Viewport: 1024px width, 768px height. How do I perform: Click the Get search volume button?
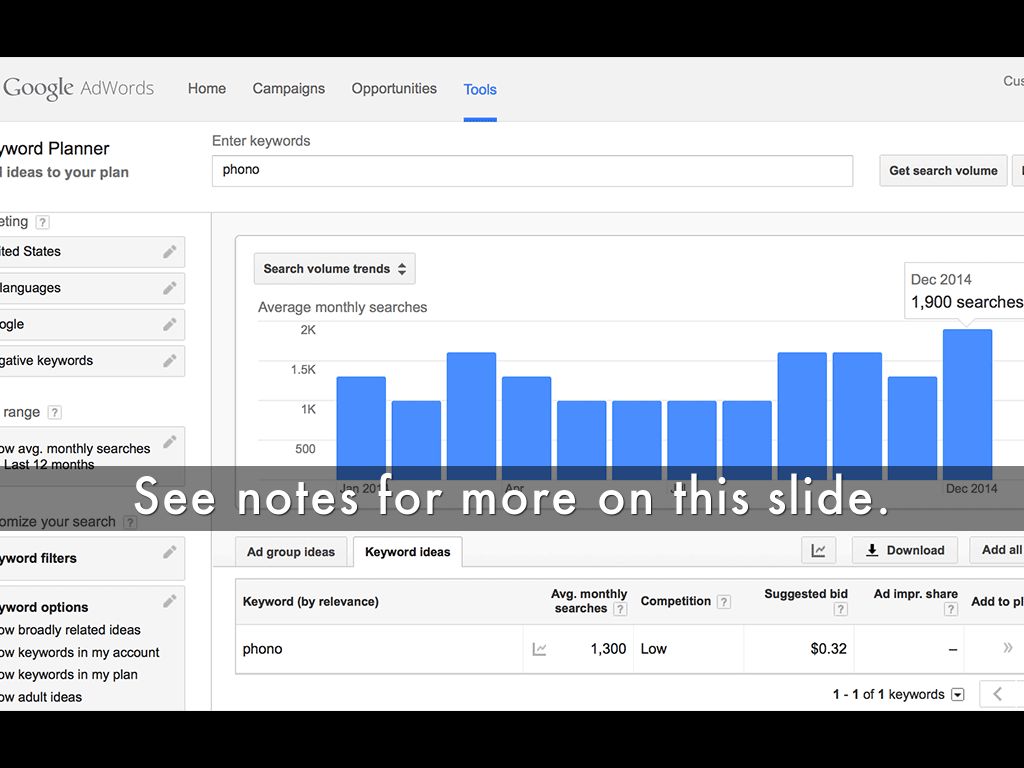coord(942,171)
